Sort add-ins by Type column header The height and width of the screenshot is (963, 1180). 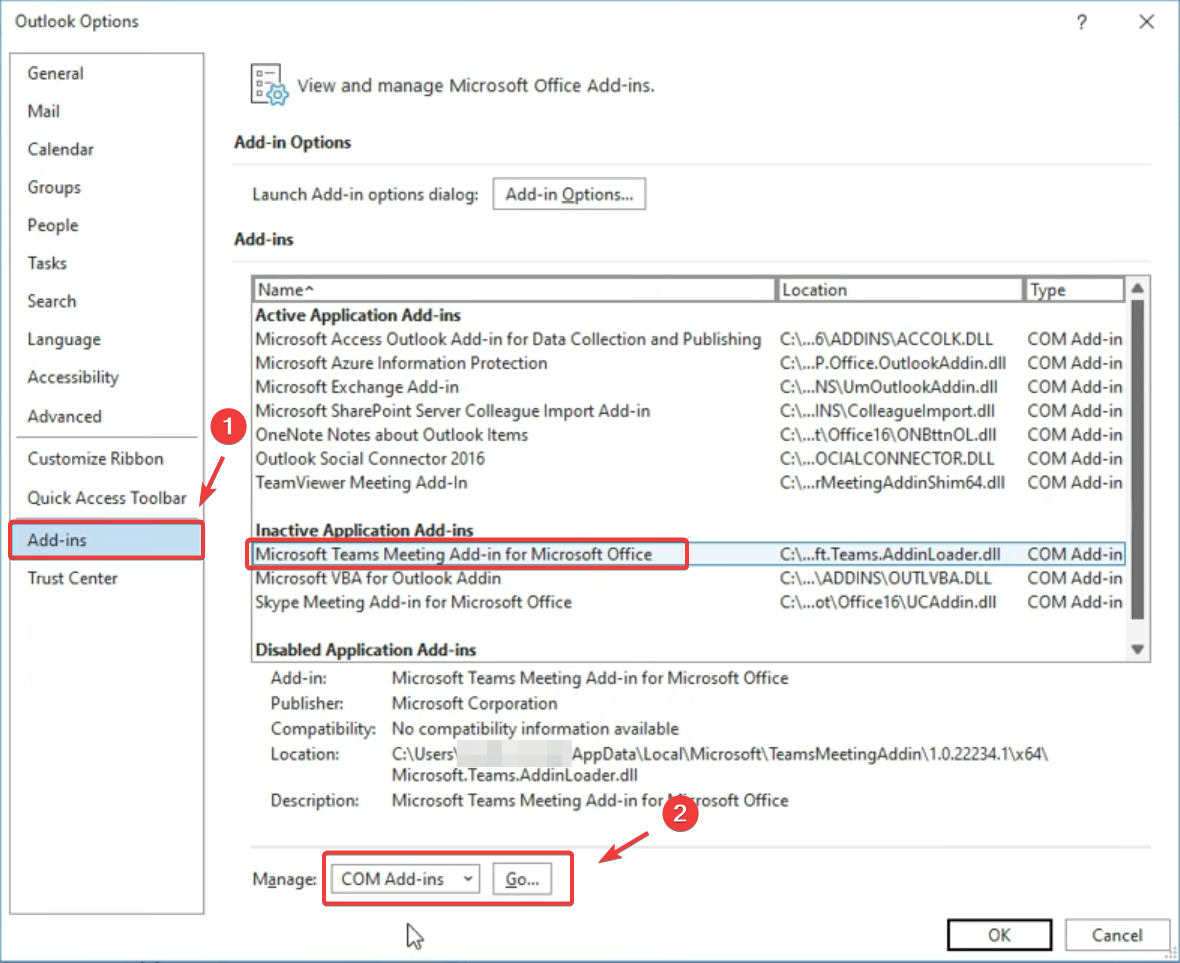(x=1075, y=290)
